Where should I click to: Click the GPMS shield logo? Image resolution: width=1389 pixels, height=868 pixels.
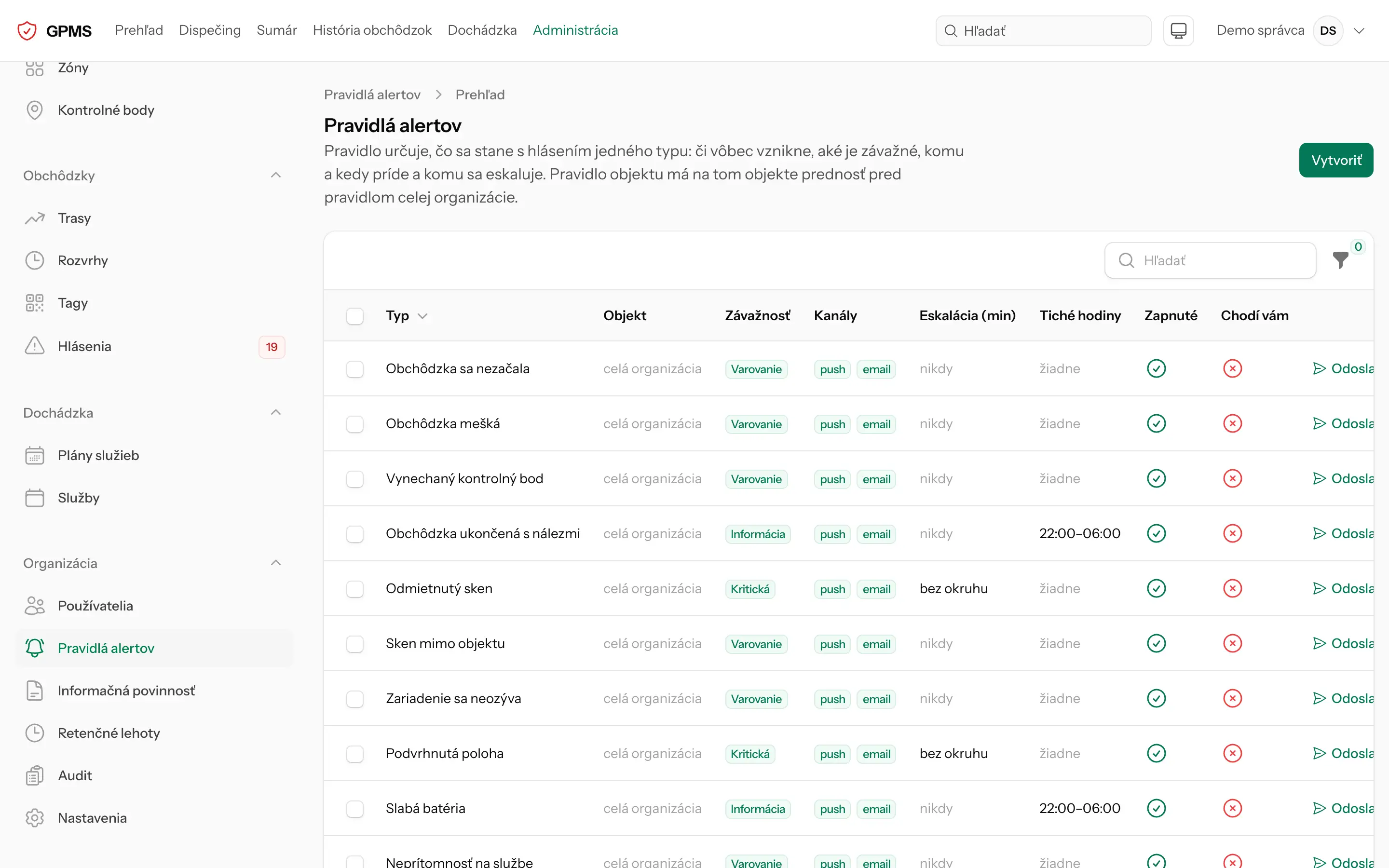coord(27,30)
